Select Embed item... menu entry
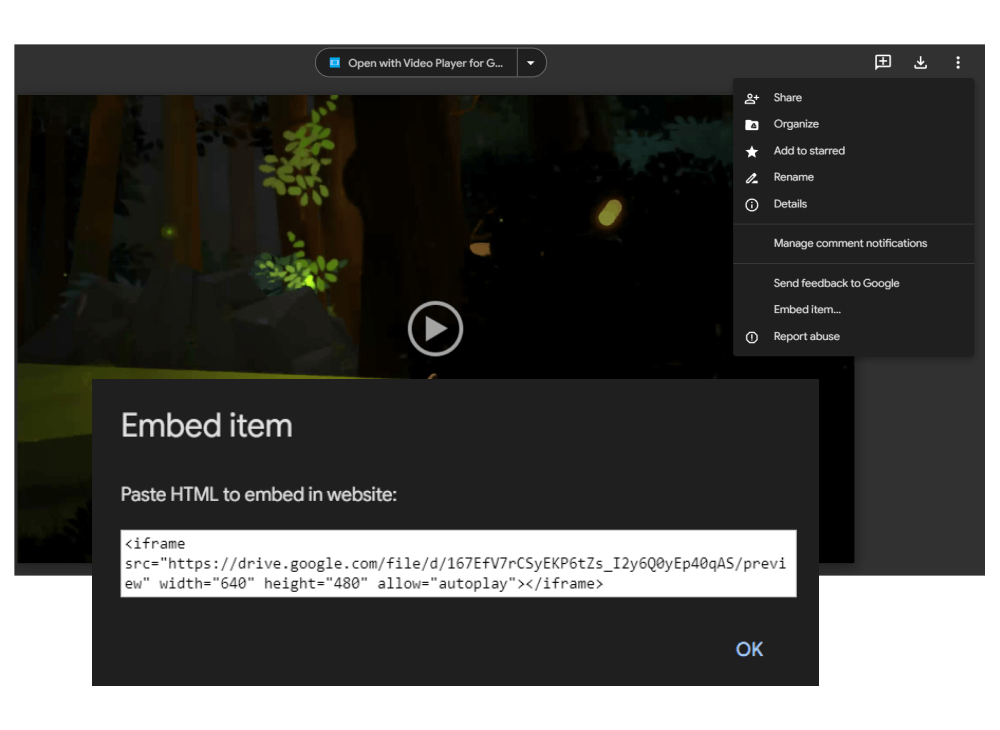The image size is (1000, 730). (853, 310)
